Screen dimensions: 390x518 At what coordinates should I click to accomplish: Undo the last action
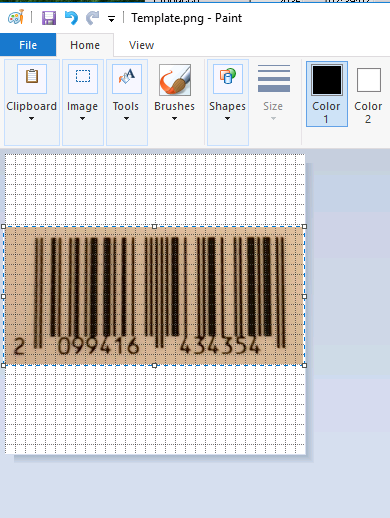point(71,18)
